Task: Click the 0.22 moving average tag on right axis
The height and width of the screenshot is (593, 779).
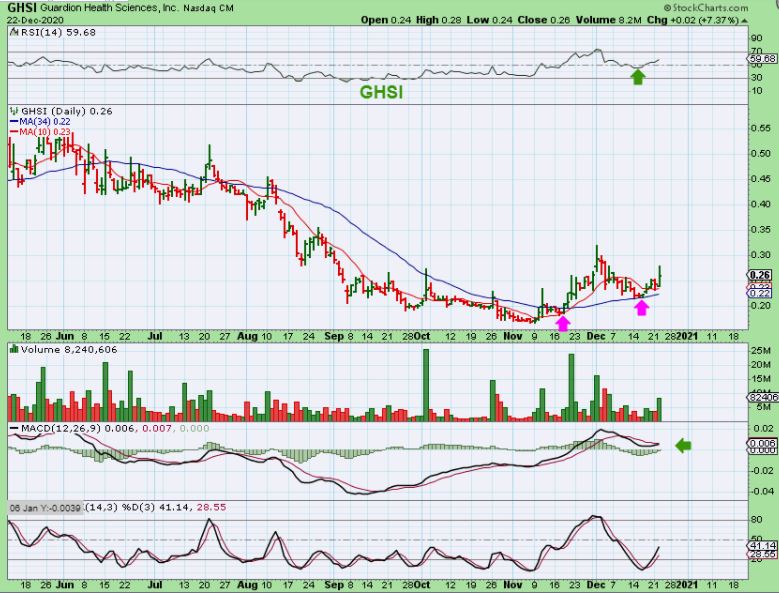Action: point(760,294)
